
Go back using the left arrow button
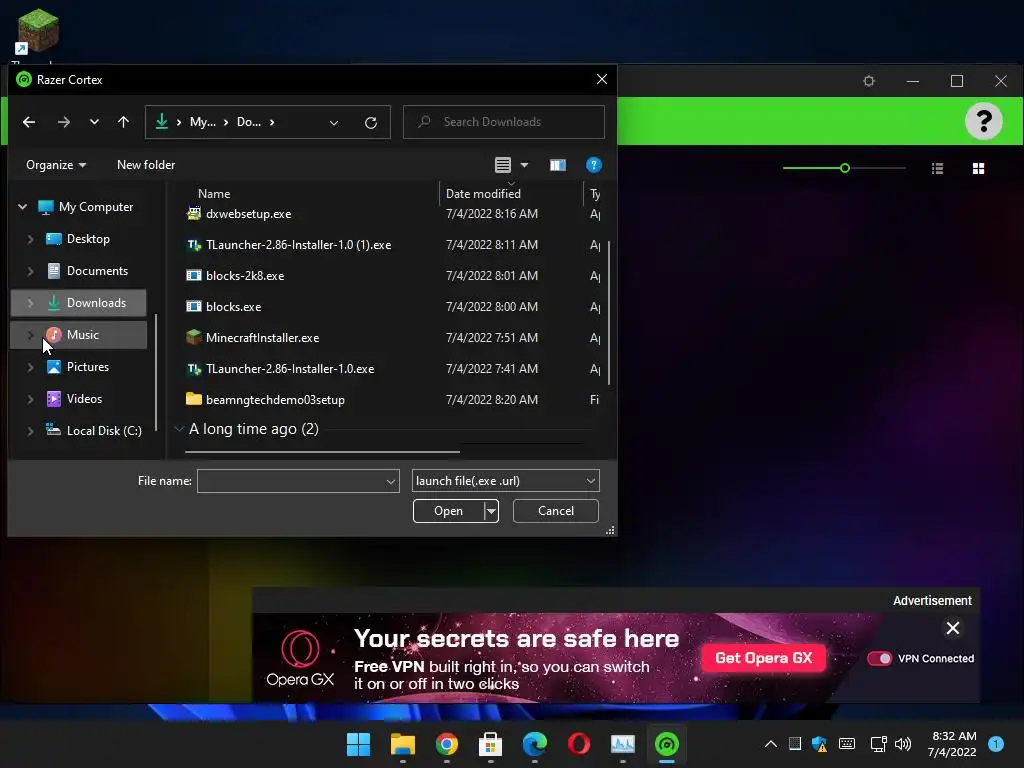click(29, 122)
